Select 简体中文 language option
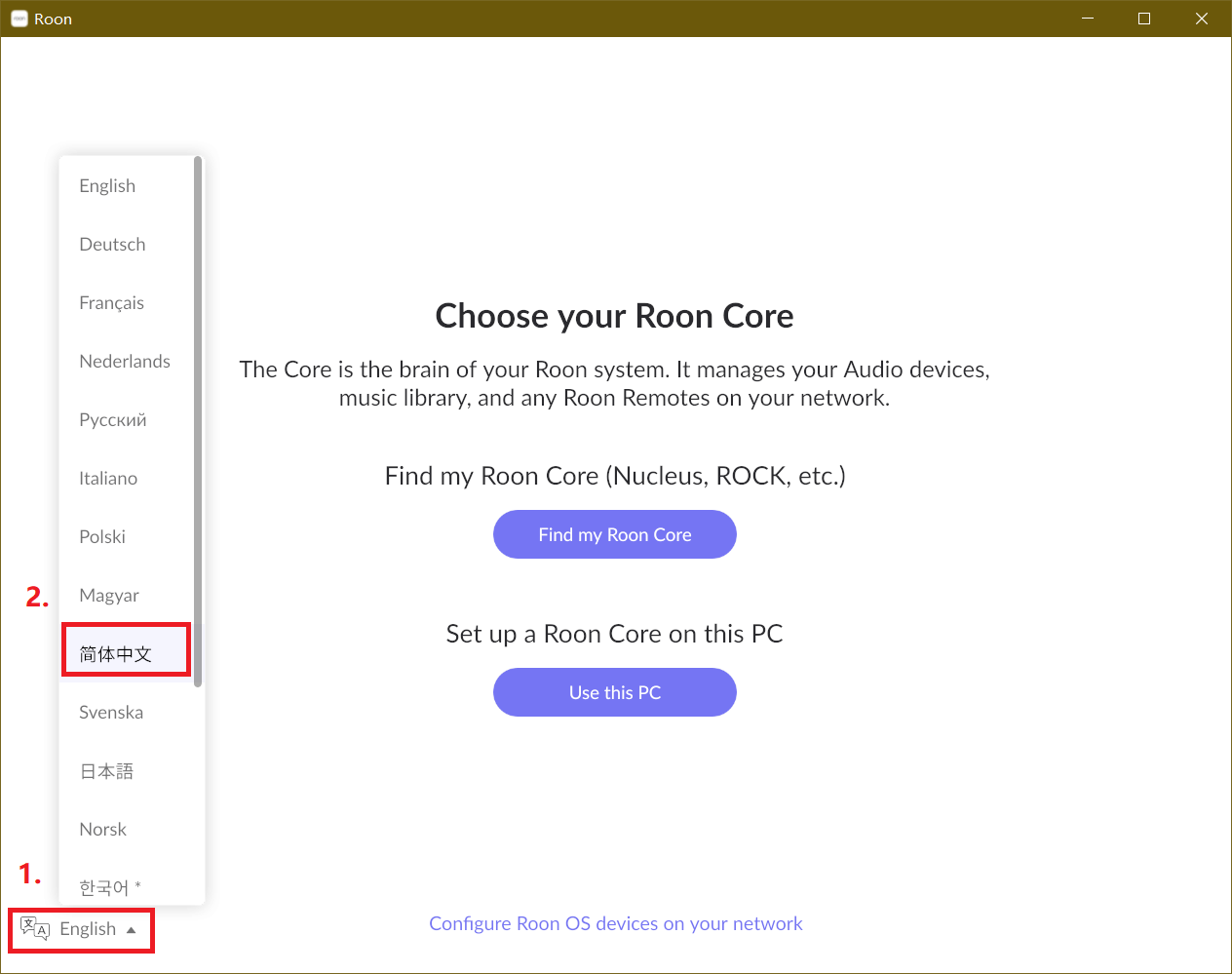 pyautogui.click(x=116, y=654)
